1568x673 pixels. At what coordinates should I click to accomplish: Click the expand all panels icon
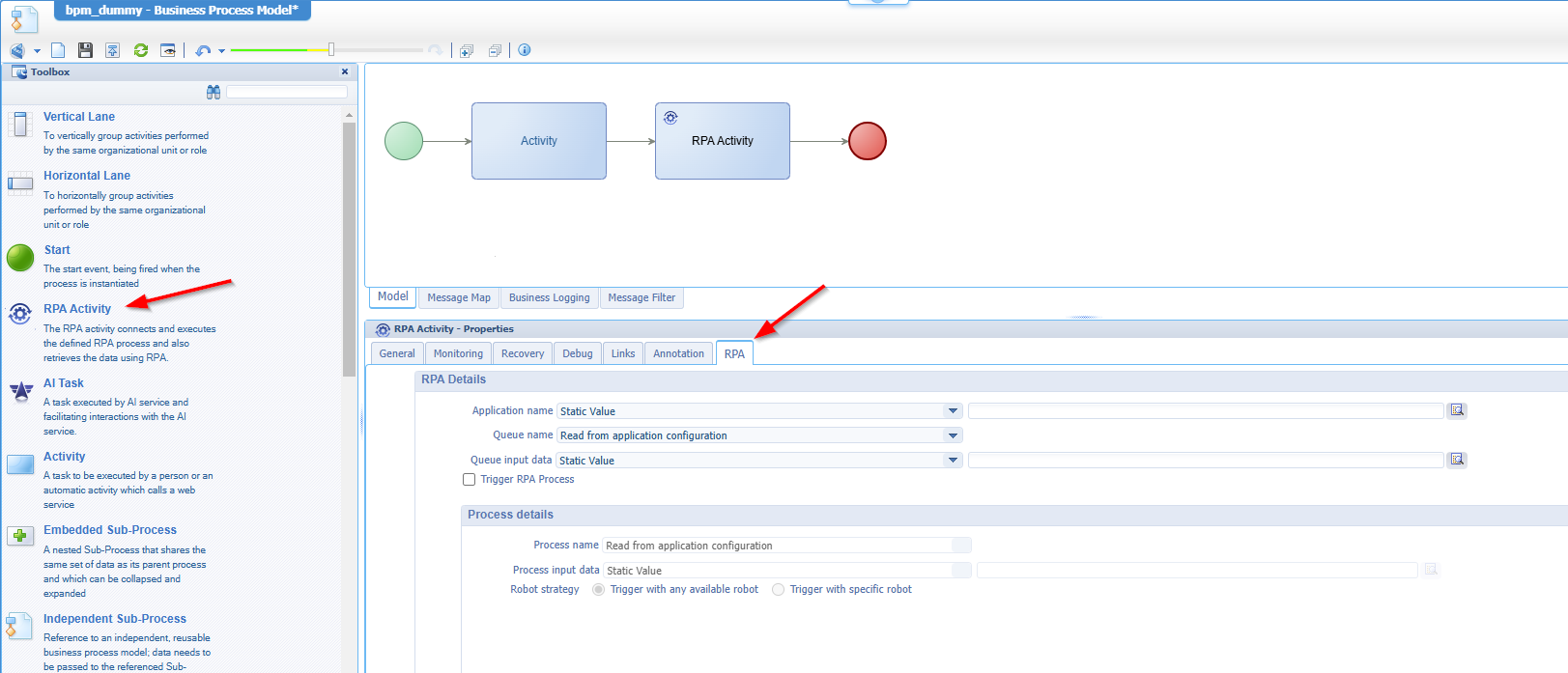467,50
